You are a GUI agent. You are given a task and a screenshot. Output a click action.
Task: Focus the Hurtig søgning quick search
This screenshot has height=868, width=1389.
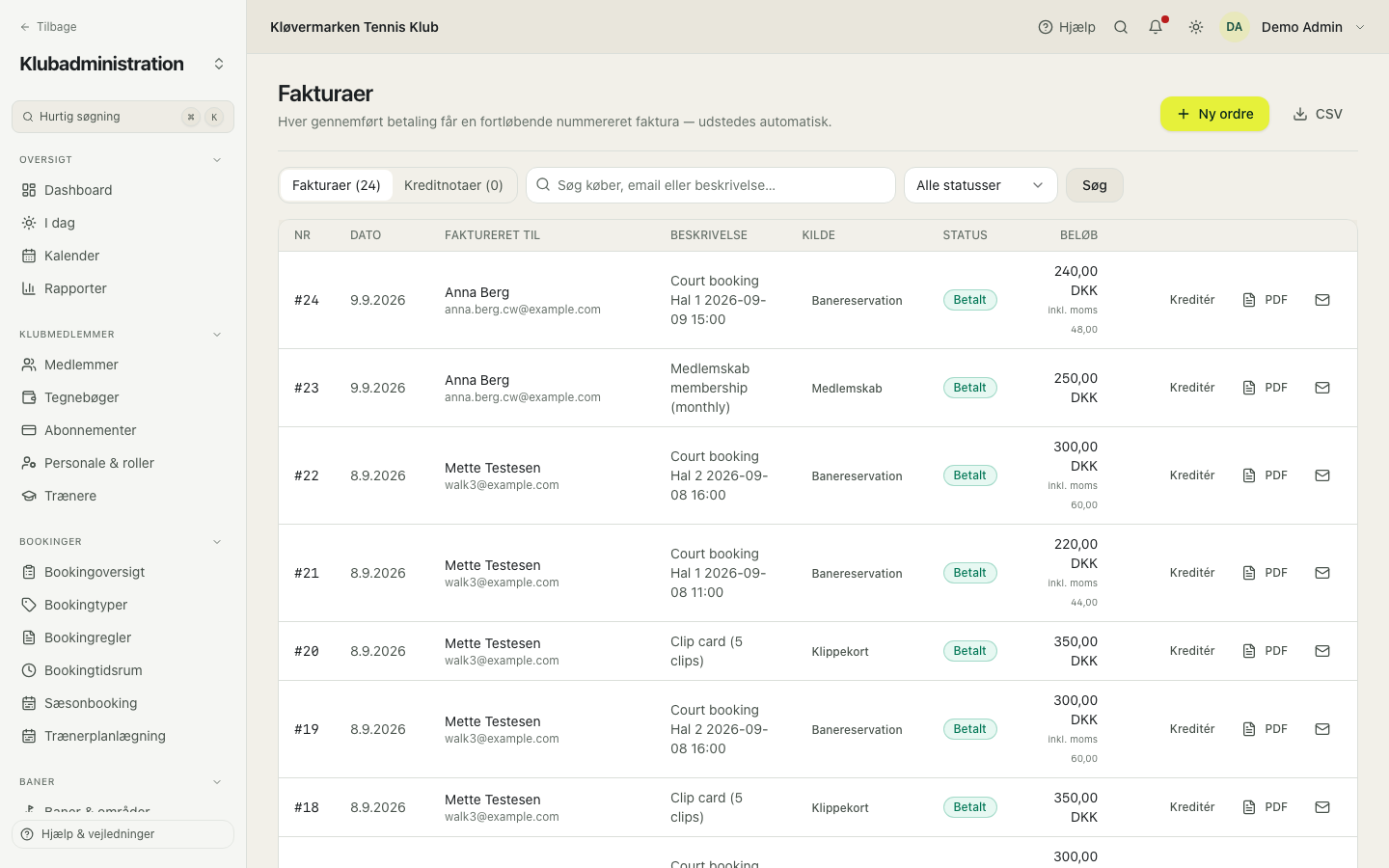click(x=123, y=117)
